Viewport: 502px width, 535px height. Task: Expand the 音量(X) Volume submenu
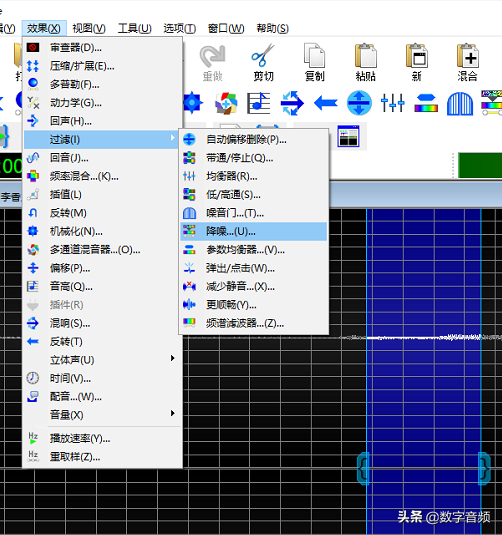[102, 415]
